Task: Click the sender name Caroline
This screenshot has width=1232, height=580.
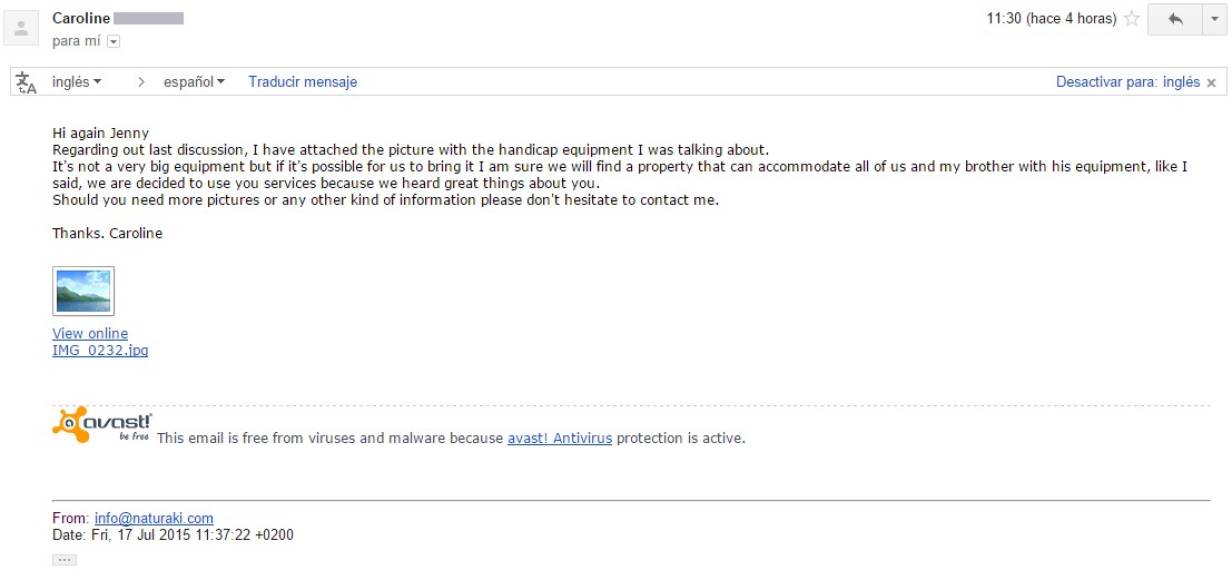Action: pyautogui.click(x=81, y=19)
